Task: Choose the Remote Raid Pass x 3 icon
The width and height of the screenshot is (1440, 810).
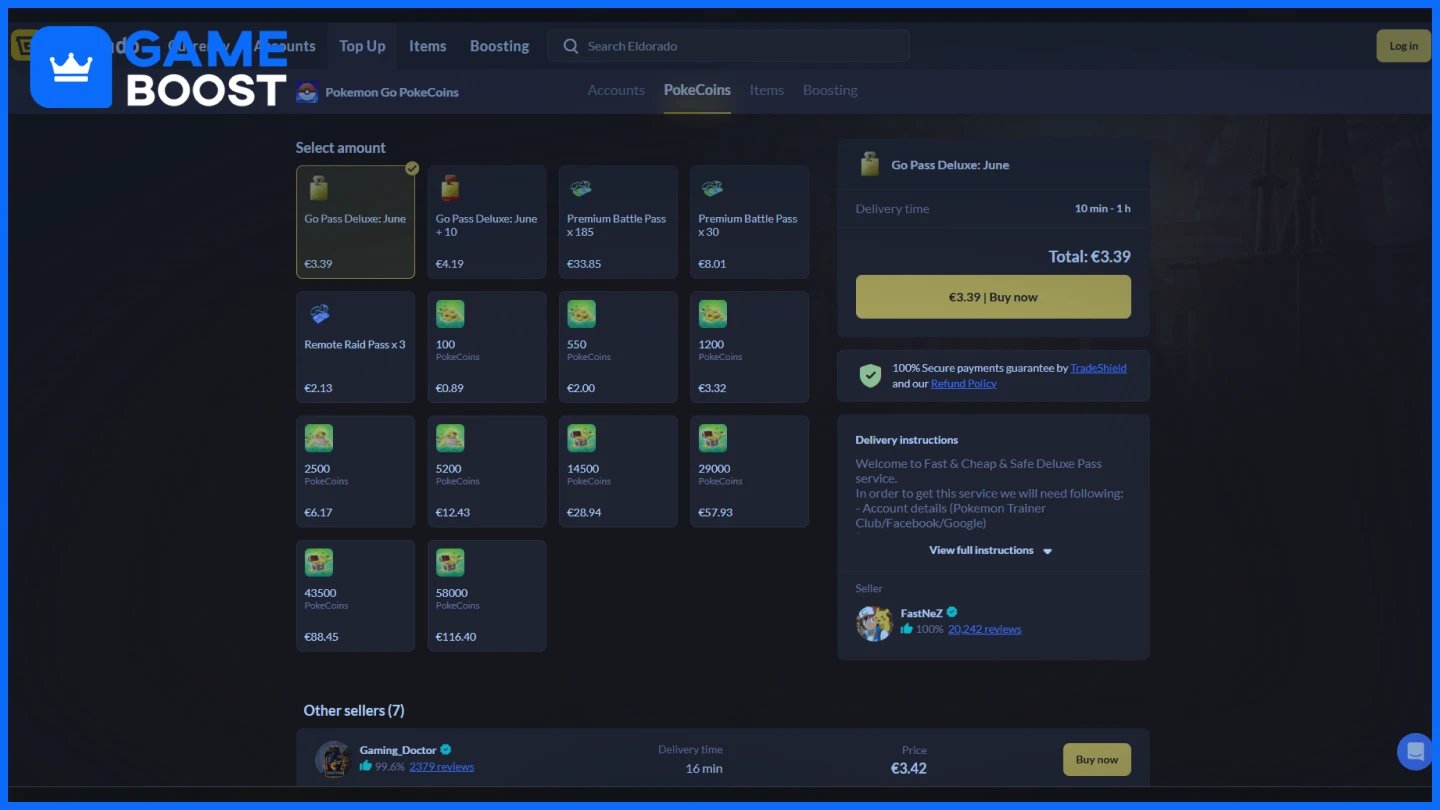Action: pos(319,314)
